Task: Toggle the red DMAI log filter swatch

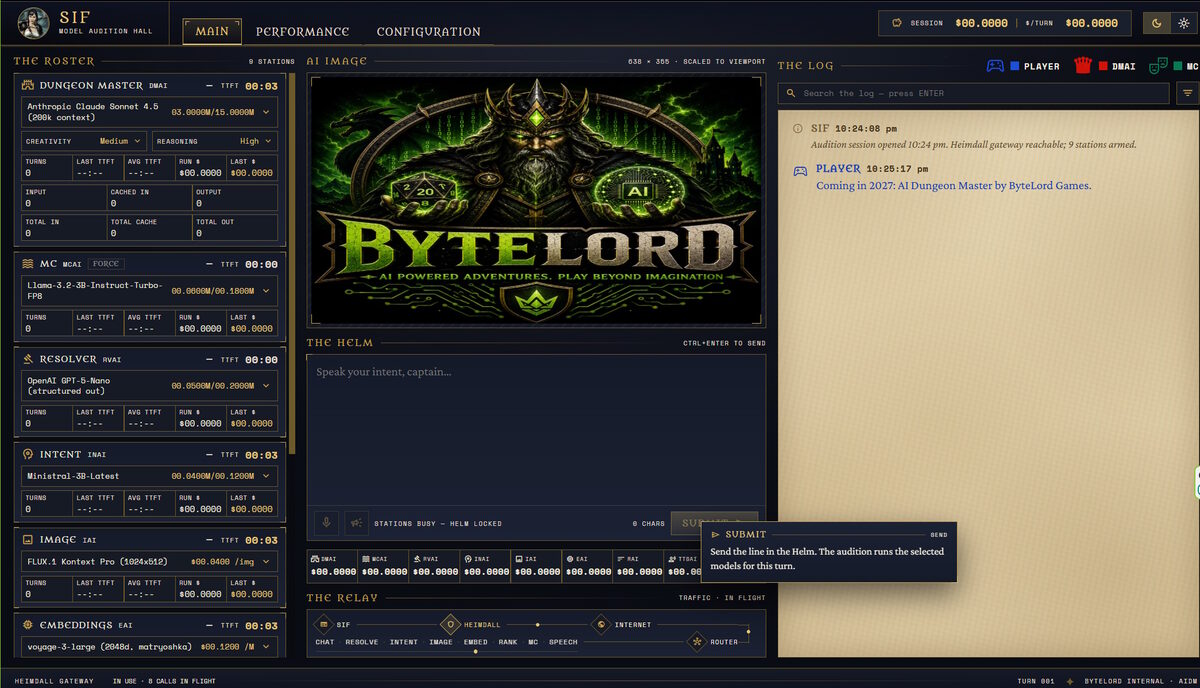Action: [x=1103, y=66]
